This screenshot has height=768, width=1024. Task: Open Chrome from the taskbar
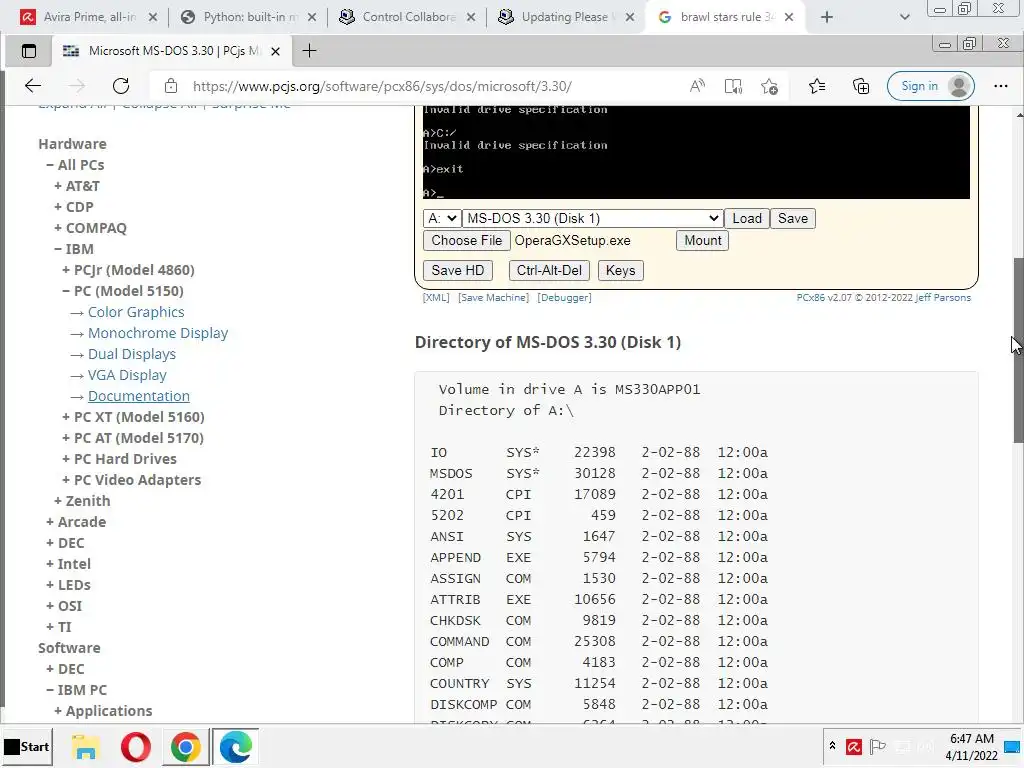coord(185,746)
